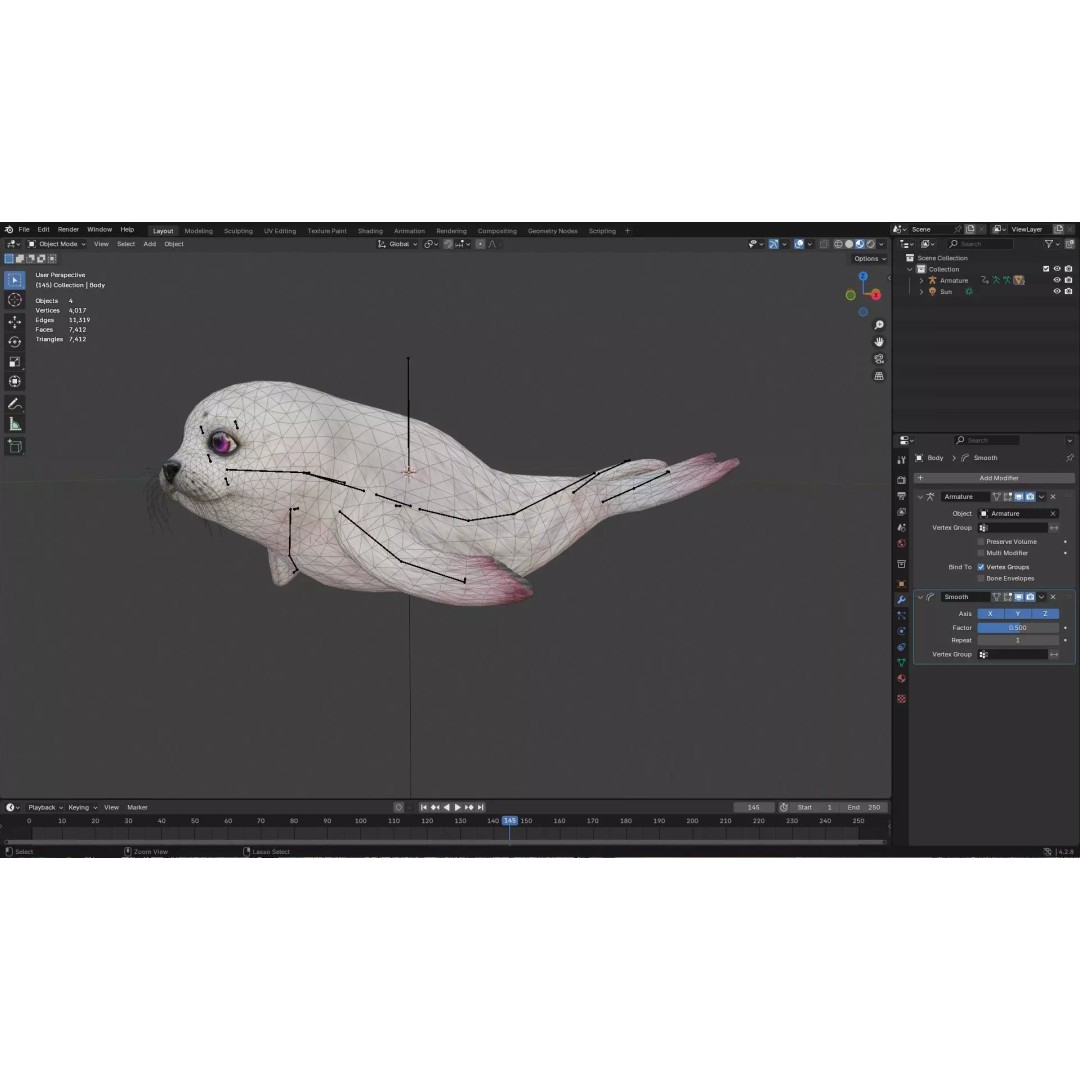Collapse the Smooth modifier panel
Viewport: 1080px width, 1080px height.
click(x=920, y=597)
